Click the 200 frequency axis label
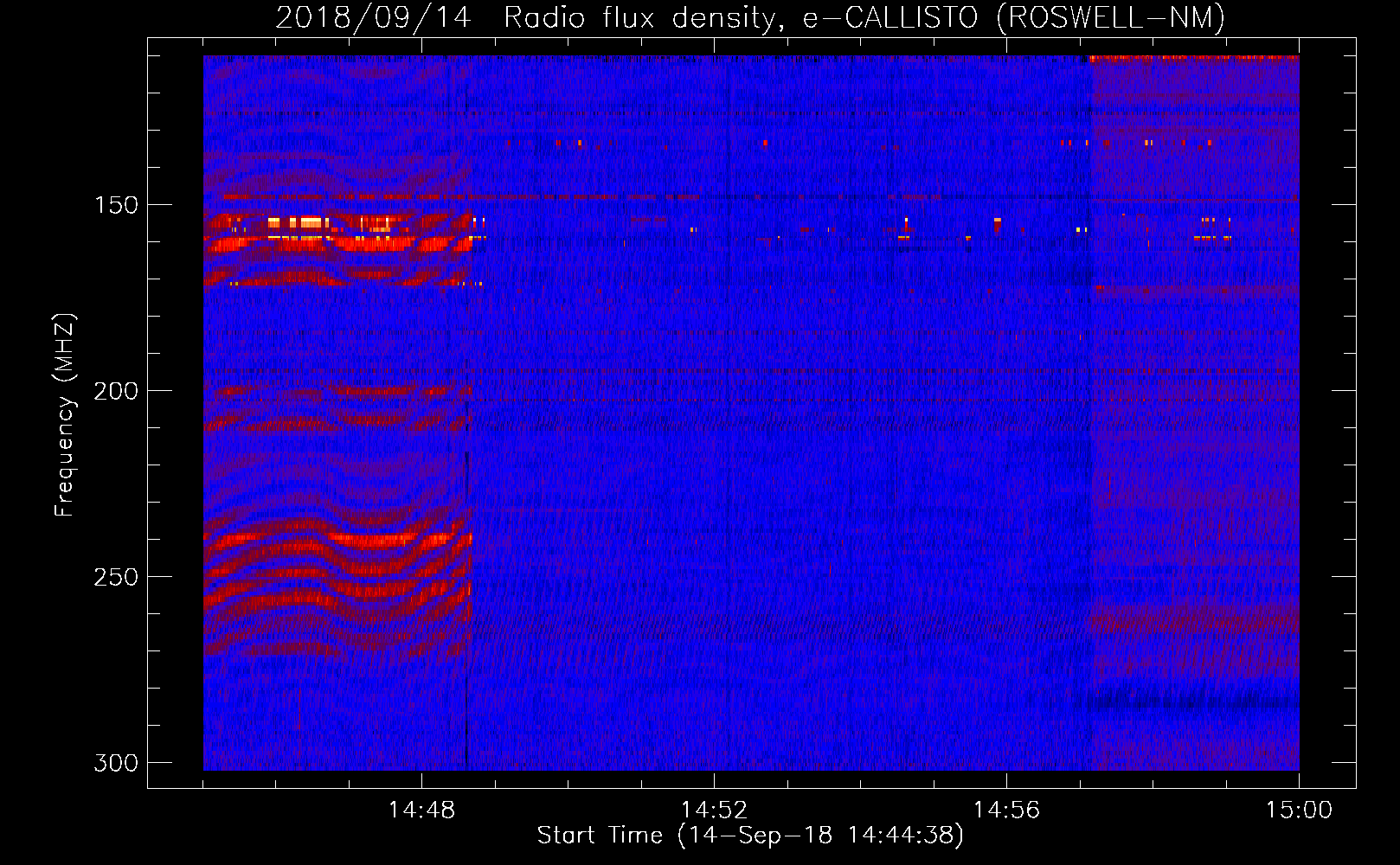 point(116,391)
